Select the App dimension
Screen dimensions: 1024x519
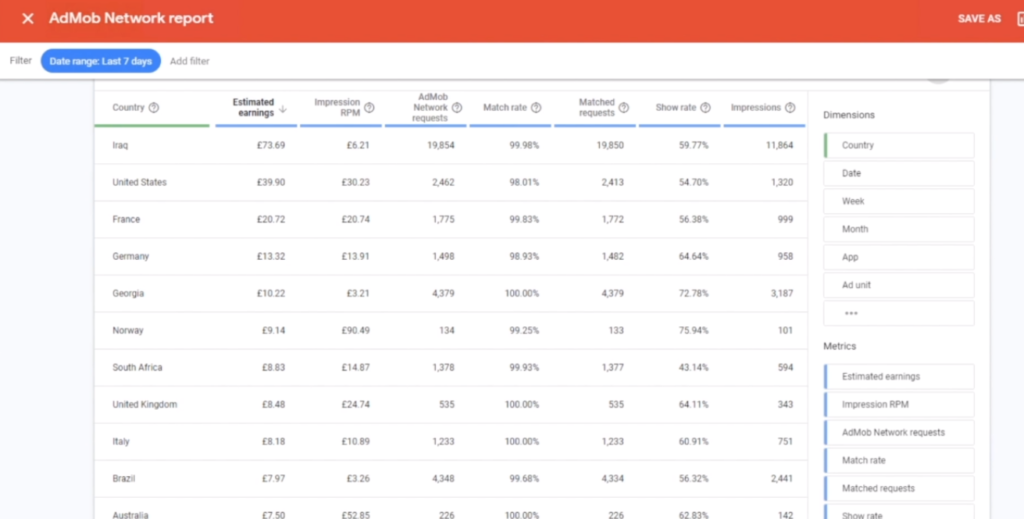(x=899, y=257)
